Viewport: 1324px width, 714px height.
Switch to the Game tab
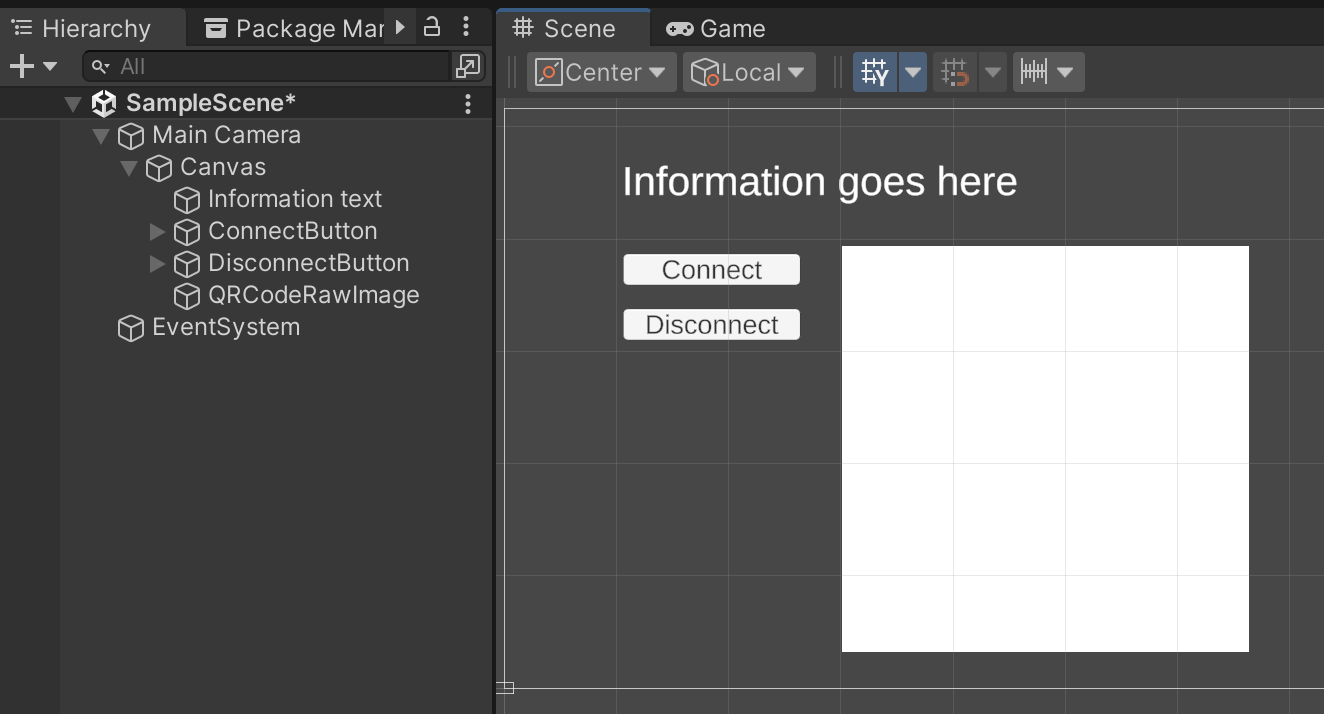tap(716, 28)
